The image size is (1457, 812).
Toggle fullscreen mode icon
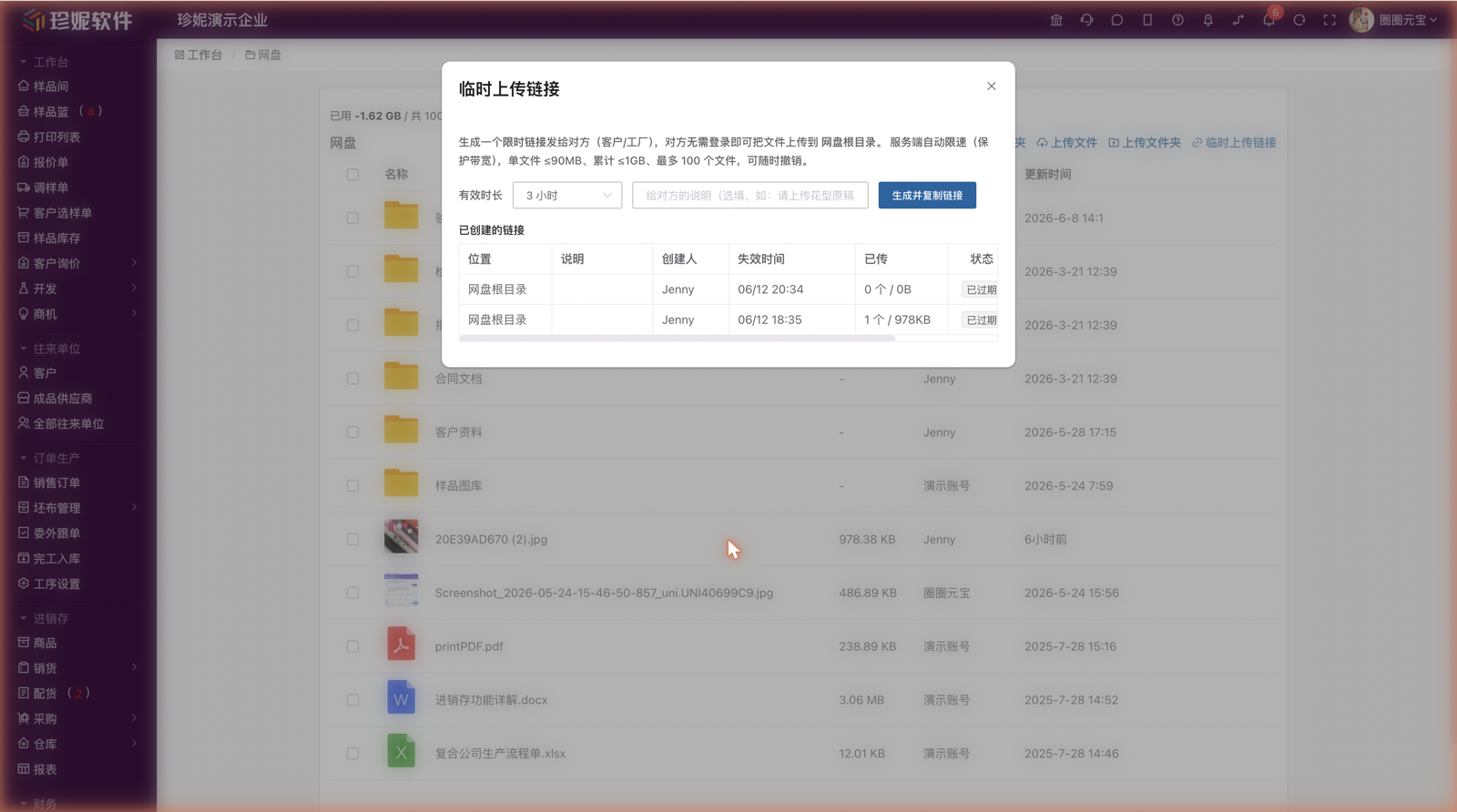(x=1330, y=20)
